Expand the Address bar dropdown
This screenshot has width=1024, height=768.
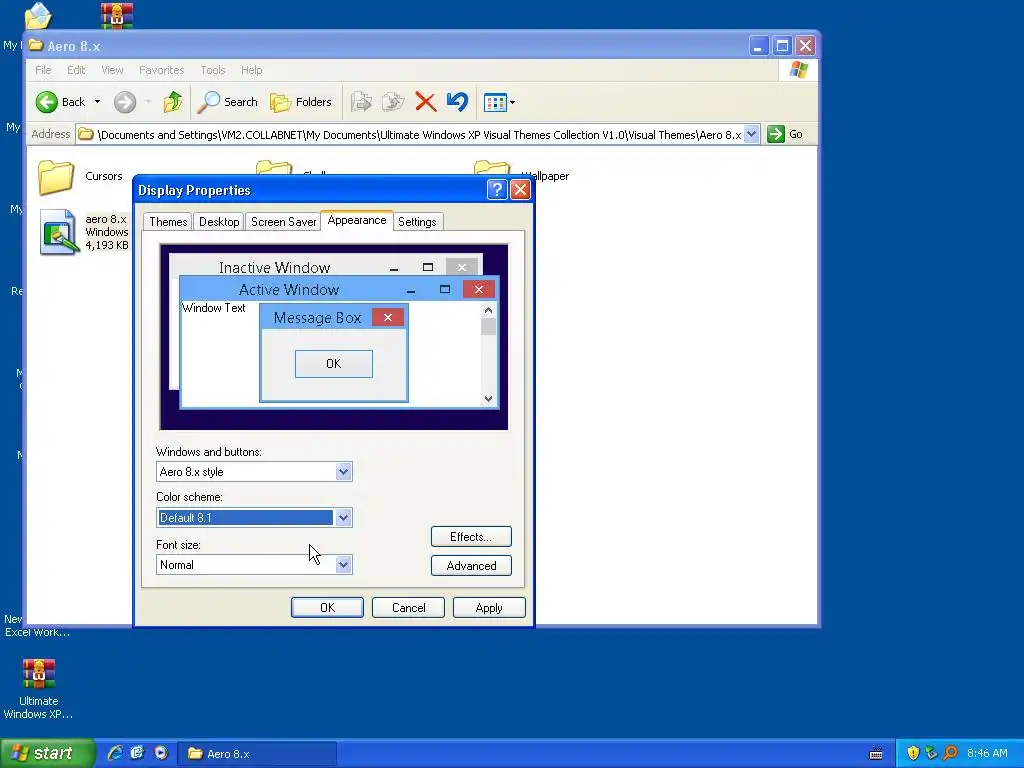tap(752, 134)
